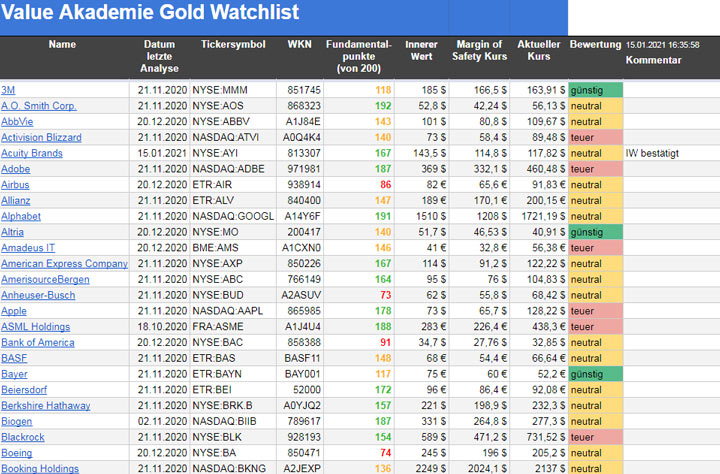Select the Margin of Safety Kurs header
The width and height of the screenshot is (720, 474).
(x=479, y=51)
